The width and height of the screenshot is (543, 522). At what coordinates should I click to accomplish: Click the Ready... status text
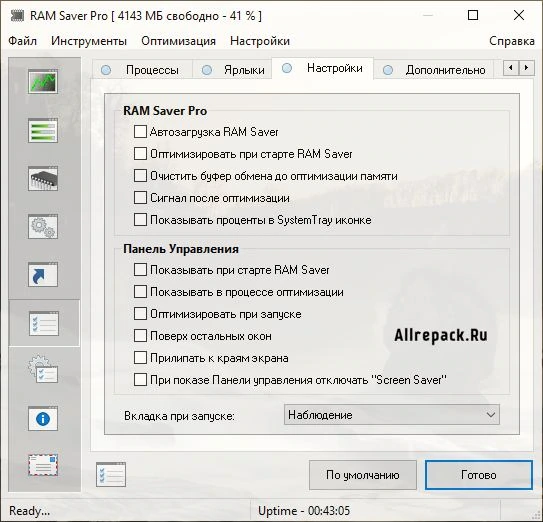[x=29, y=511]
